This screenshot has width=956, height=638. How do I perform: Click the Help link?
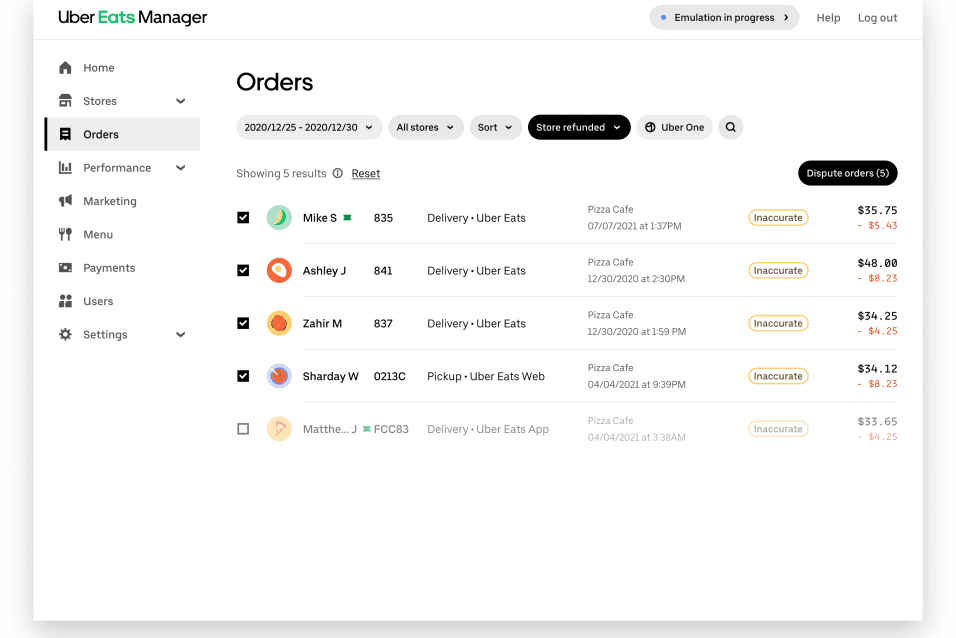pos(828,18)
